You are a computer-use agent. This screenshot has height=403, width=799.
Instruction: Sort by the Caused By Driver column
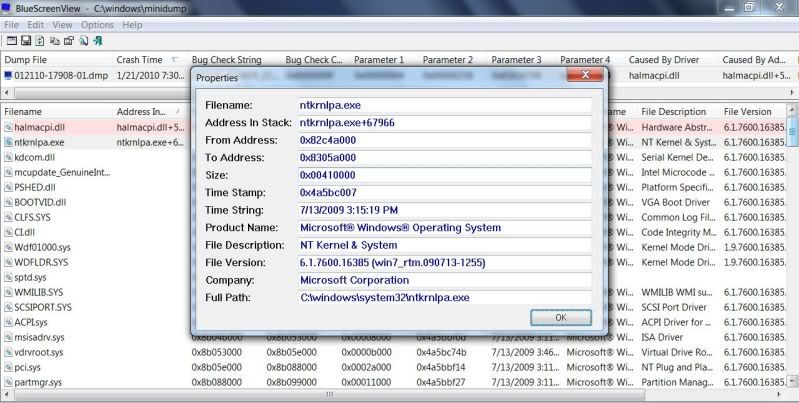[x=672, y=60]
